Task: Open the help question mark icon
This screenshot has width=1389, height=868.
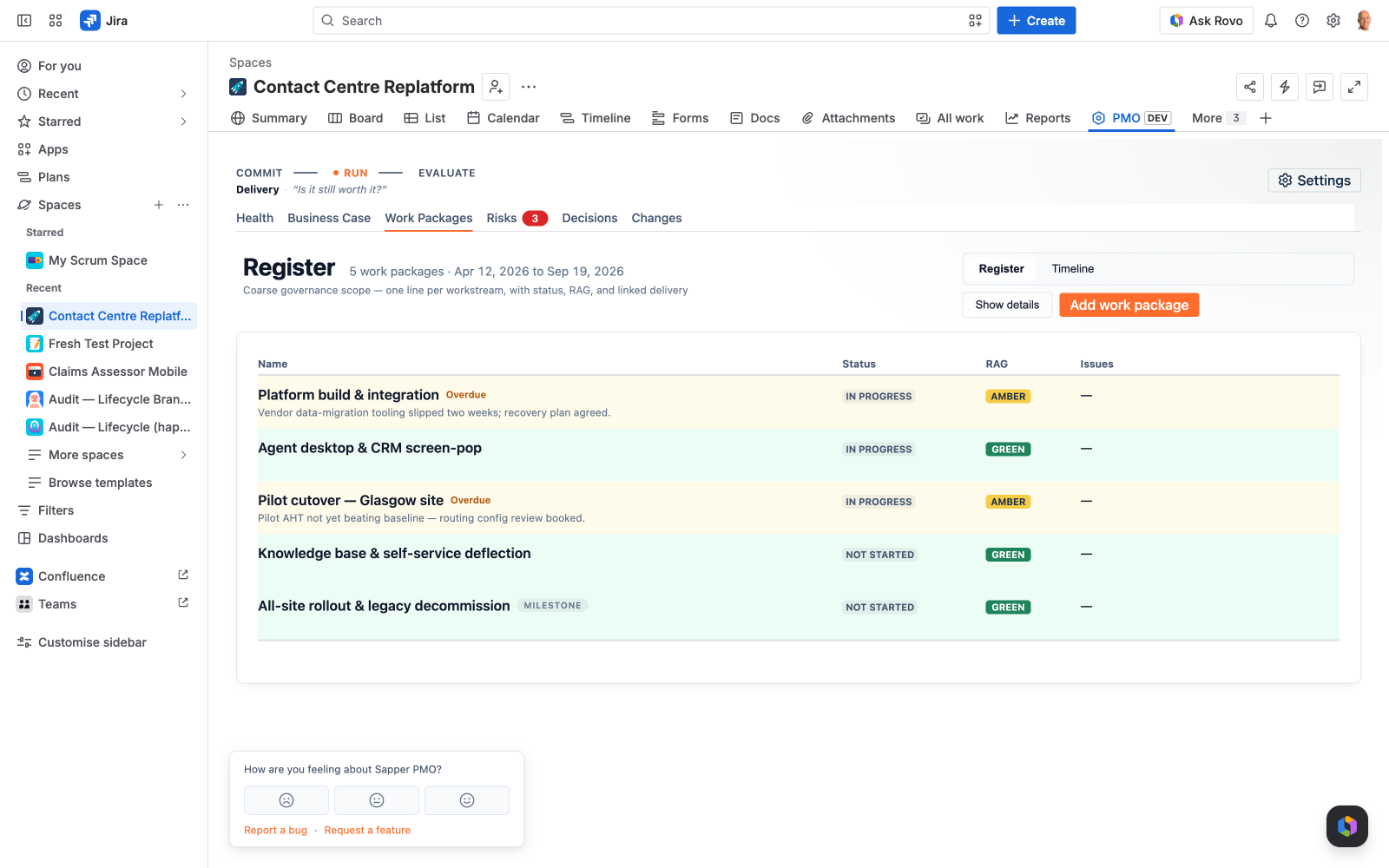Action: coord(1302,21)
